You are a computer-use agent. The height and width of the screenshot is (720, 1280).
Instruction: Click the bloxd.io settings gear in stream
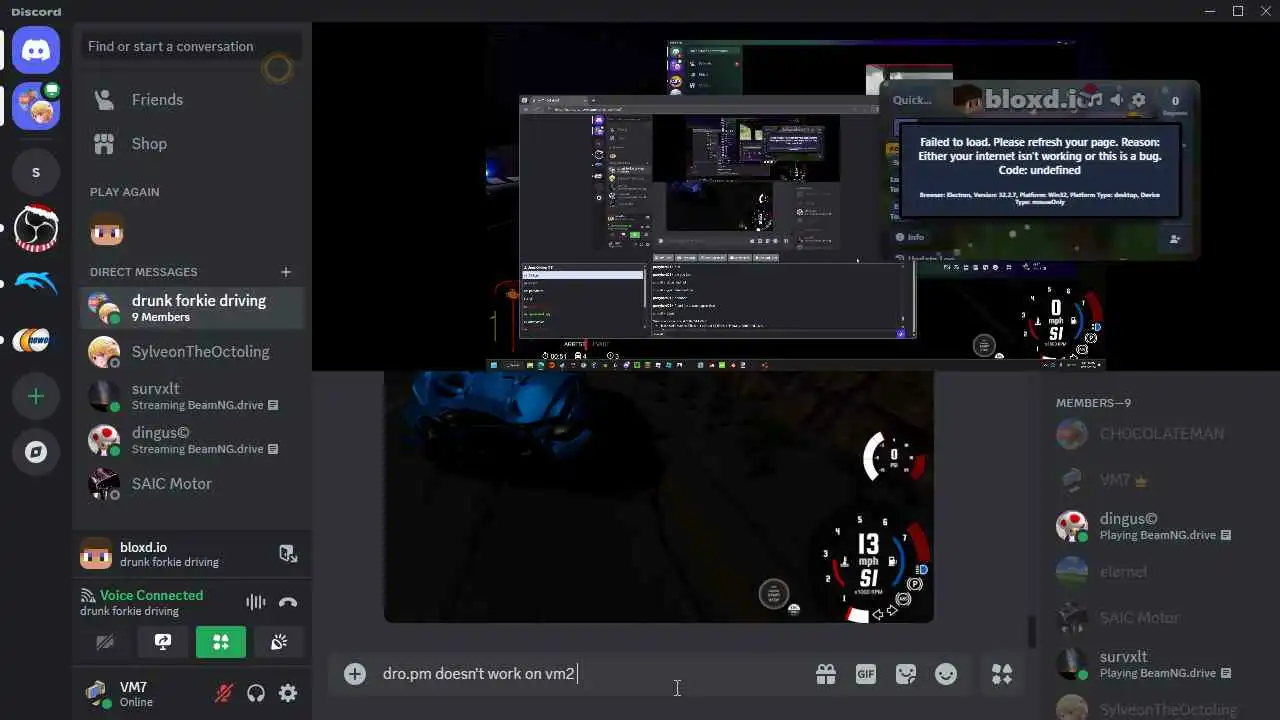1138,100
